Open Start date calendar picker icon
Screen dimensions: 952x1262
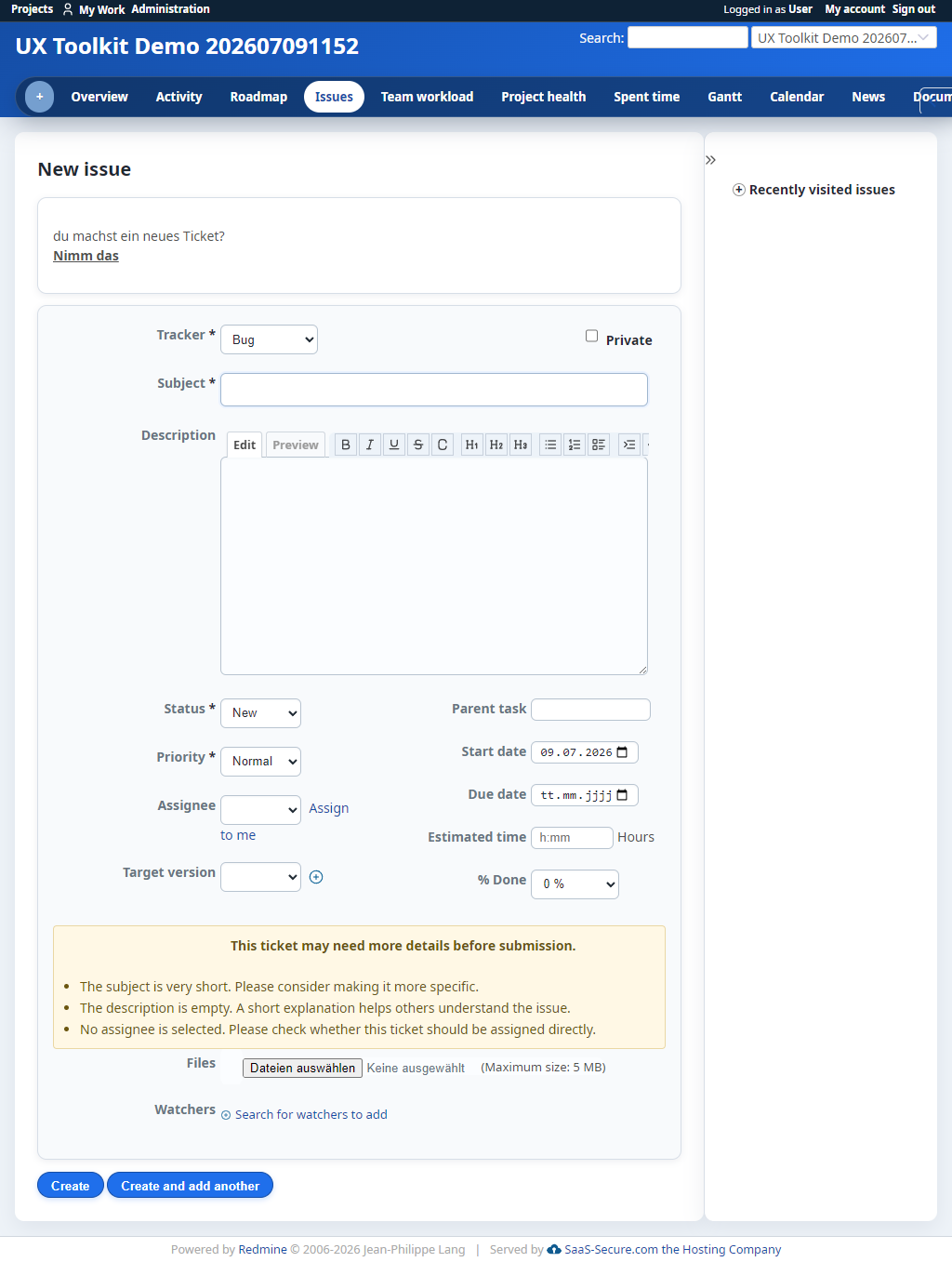[x=622, y=752]
